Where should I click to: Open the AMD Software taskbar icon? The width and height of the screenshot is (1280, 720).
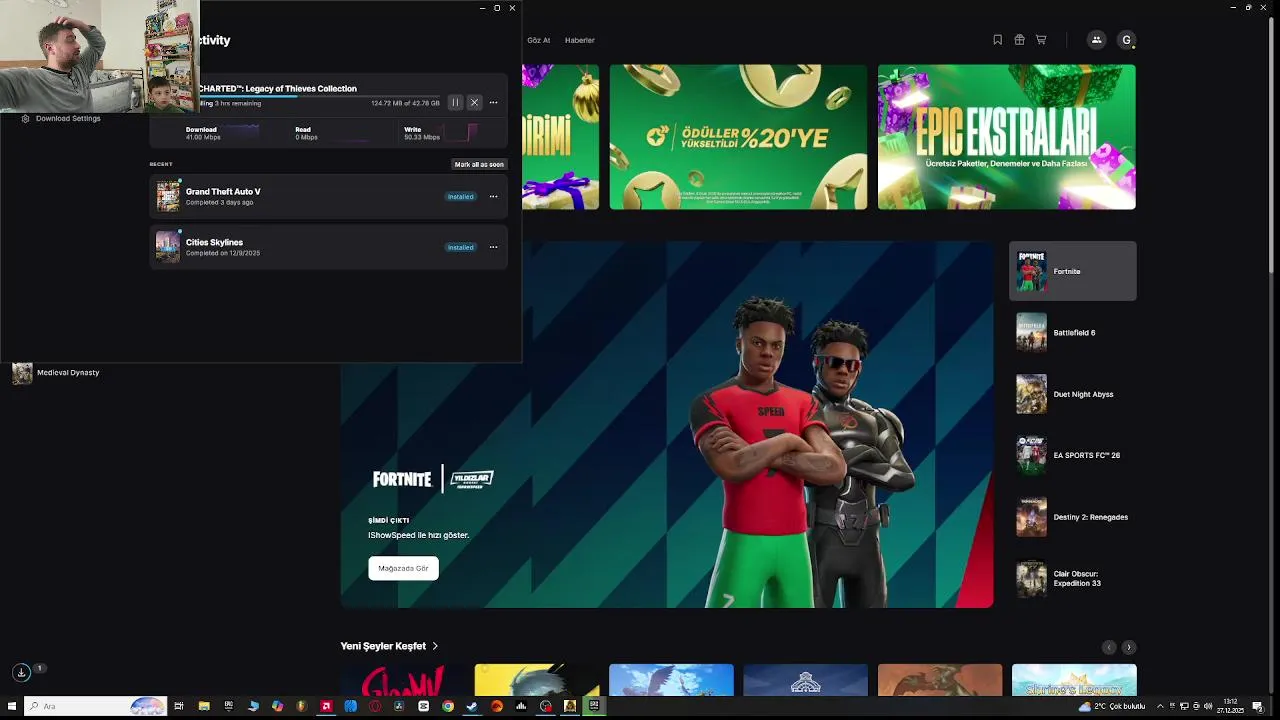pos(326,706)
